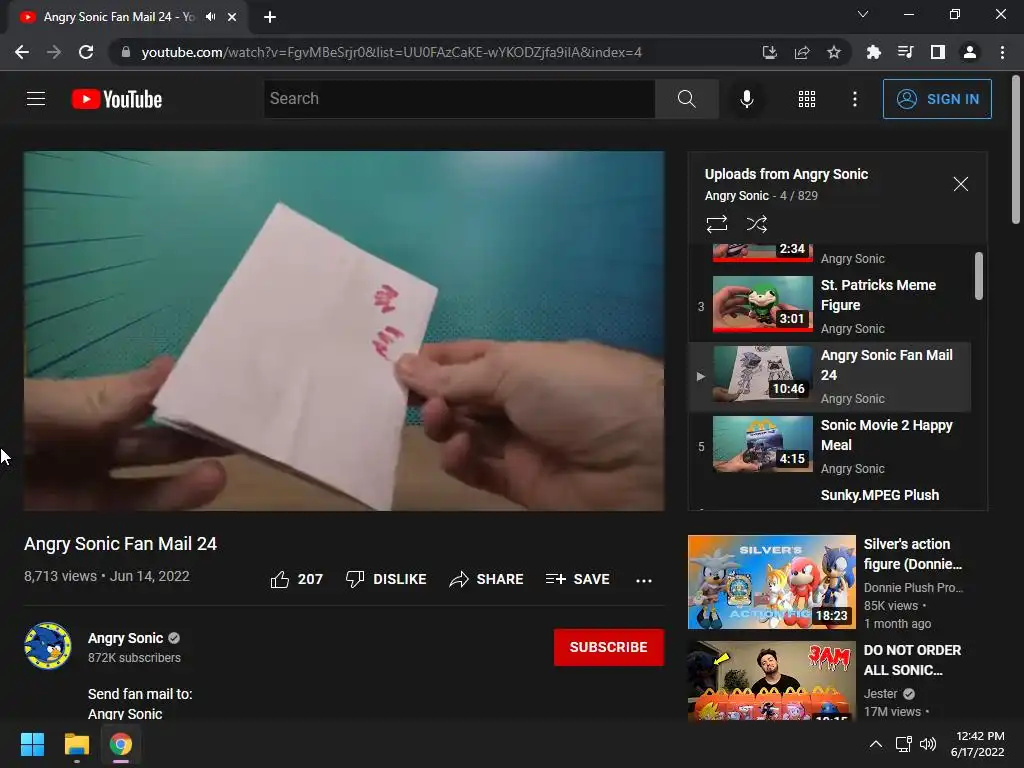1024x768 pixels.
Task: Click the SIGN IN button
Action: coord(937,99)
